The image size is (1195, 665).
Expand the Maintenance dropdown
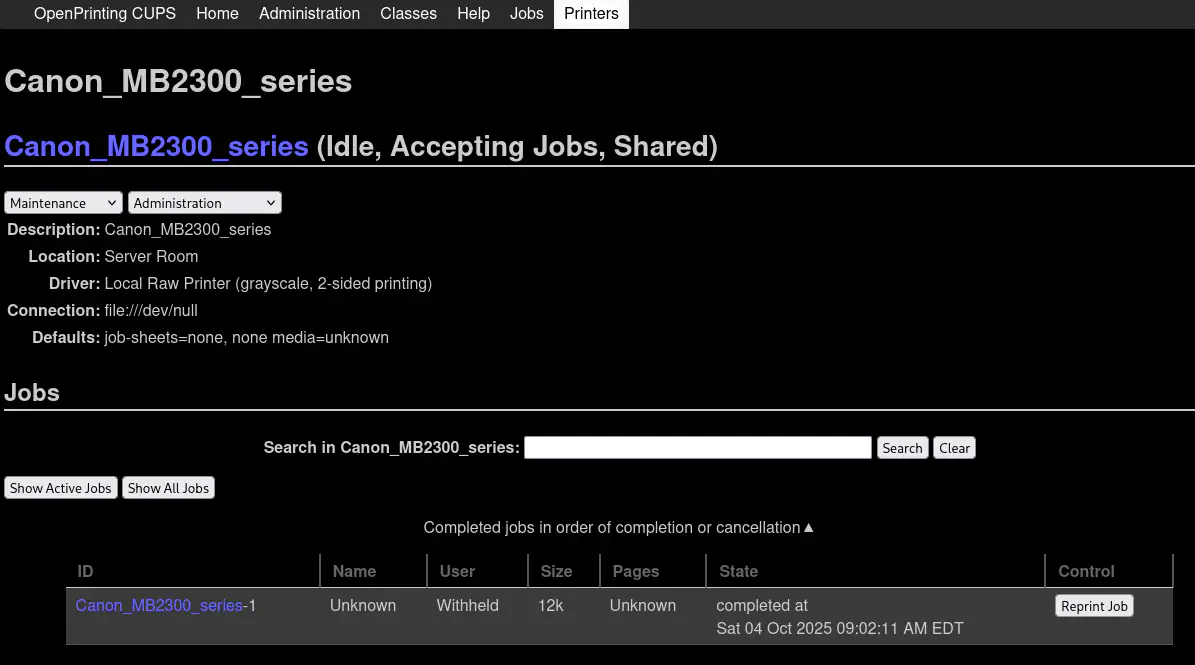(x=63, y=203)
